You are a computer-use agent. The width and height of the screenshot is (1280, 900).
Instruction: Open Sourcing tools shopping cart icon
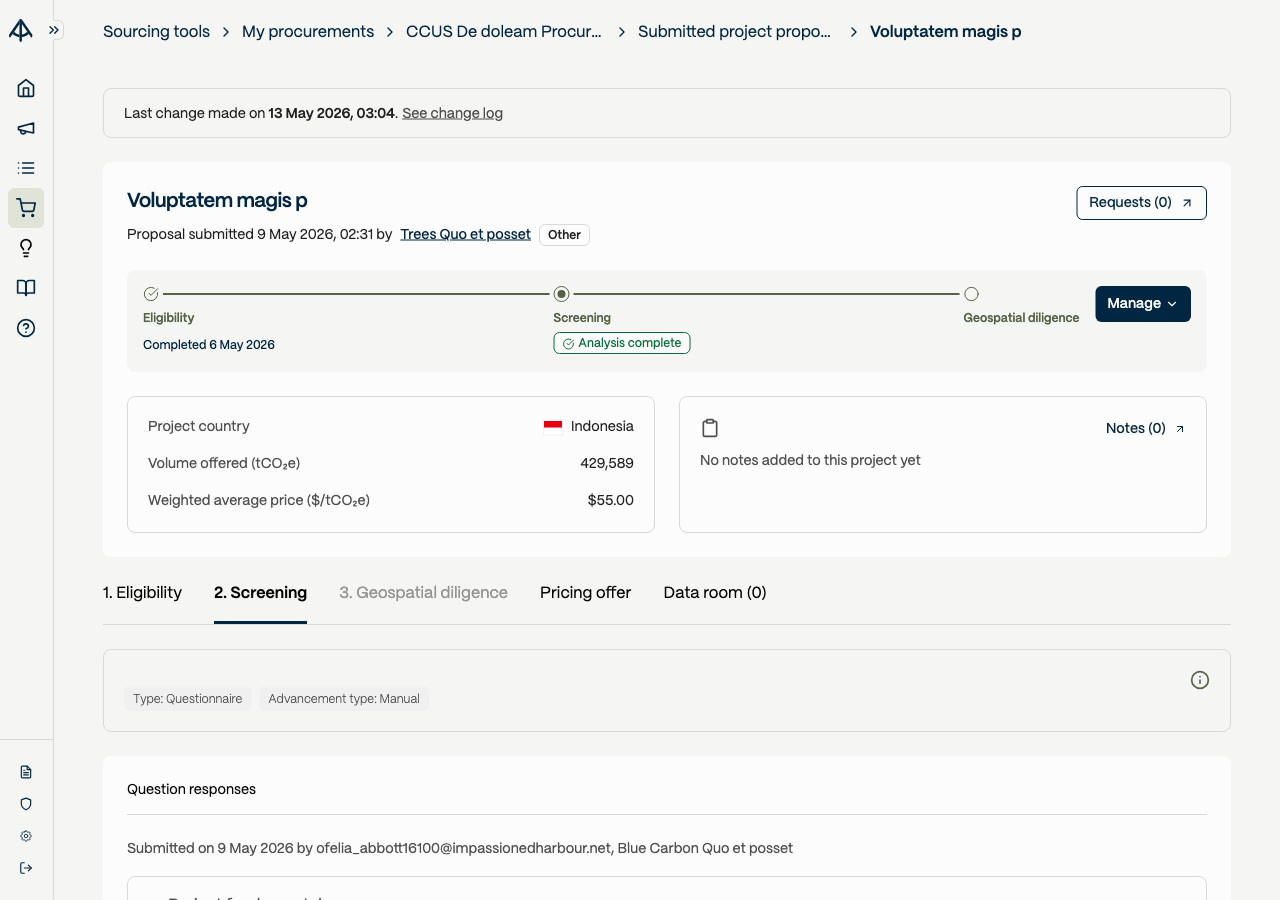26,208
